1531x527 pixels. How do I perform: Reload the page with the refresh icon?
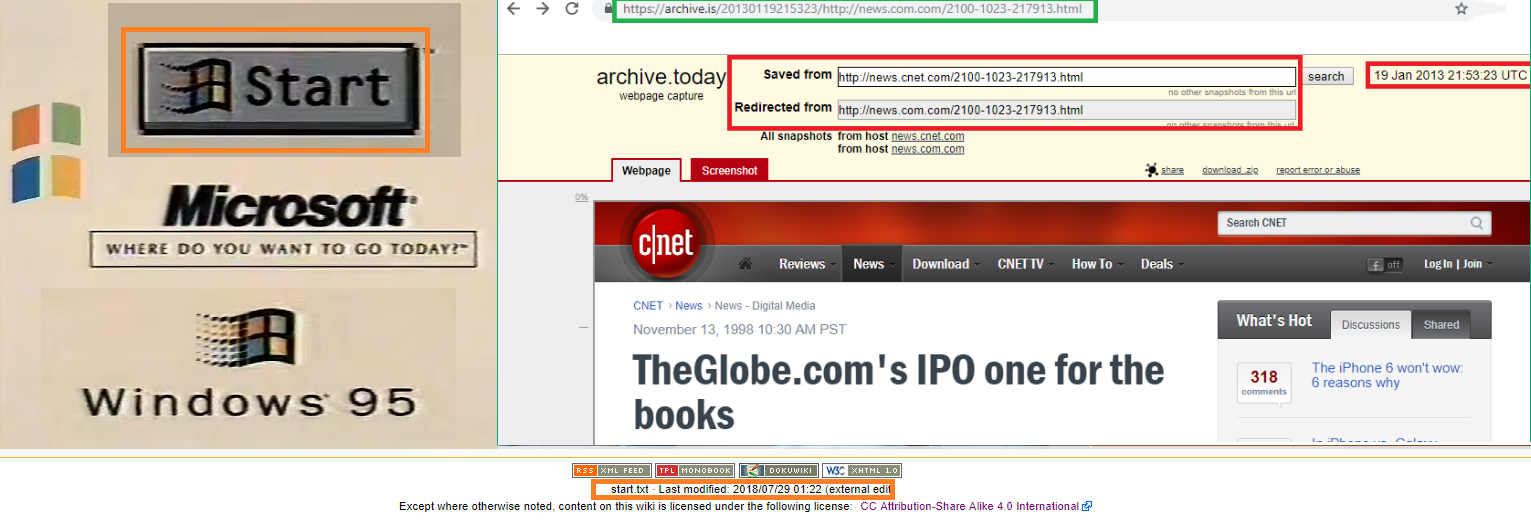pyautogui.click(x=573, y=8)
